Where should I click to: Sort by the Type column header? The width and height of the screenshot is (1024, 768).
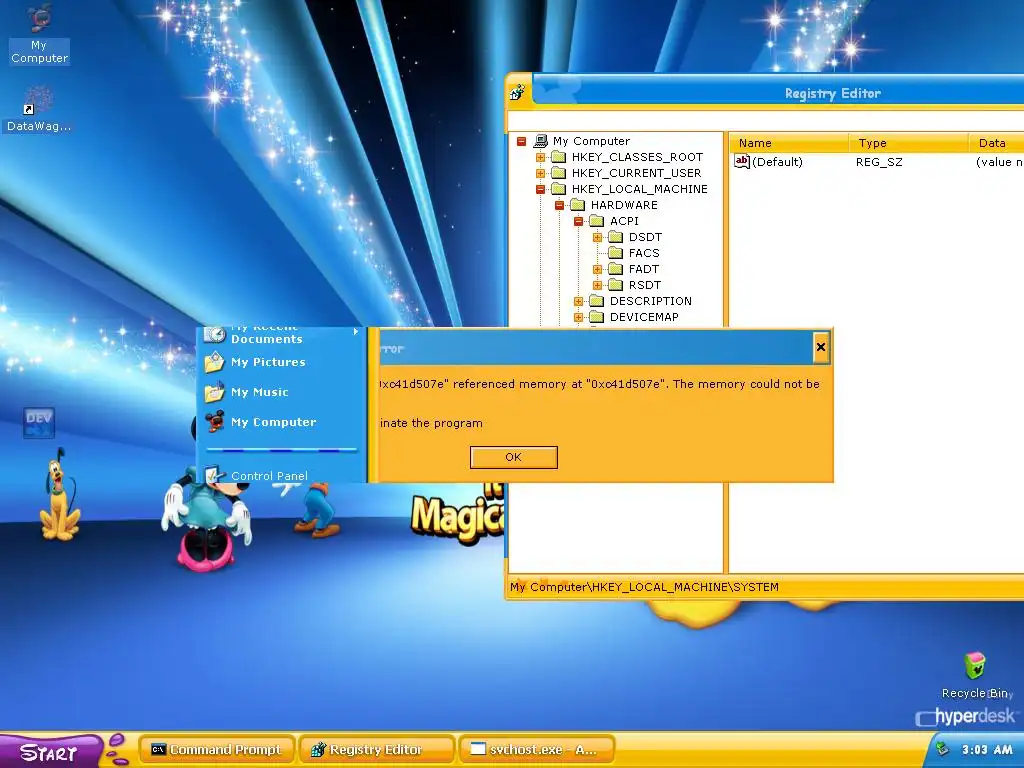908,143
